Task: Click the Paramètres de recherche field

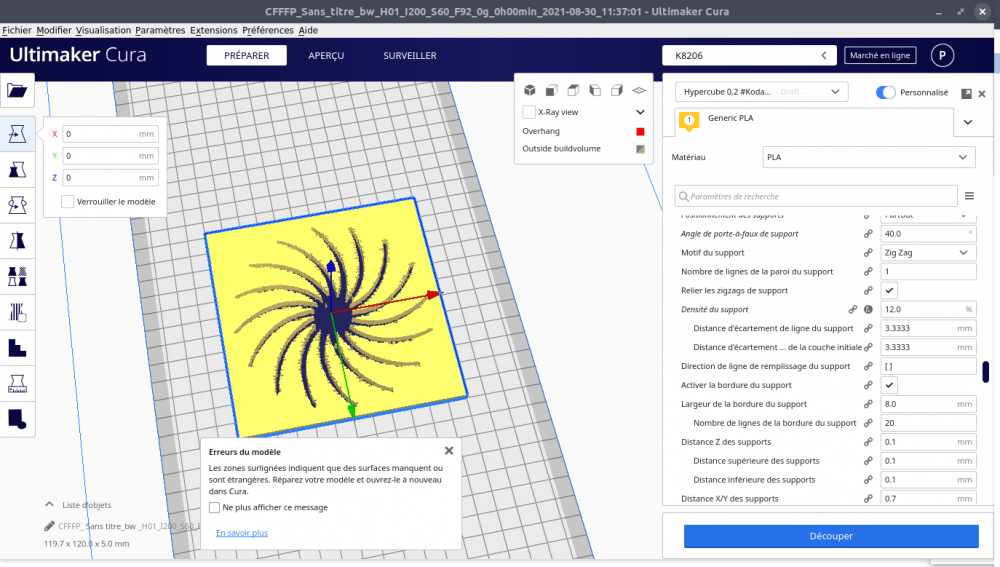Action: (816, 196)
